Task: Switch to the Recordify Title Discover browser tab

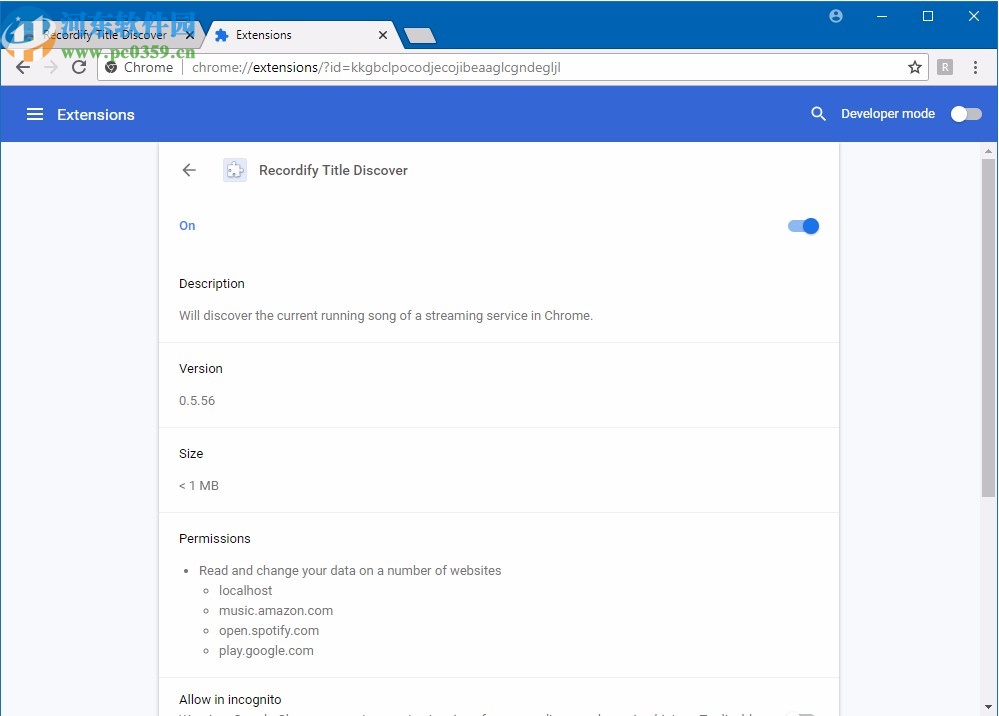Action: tap(105, 35)
